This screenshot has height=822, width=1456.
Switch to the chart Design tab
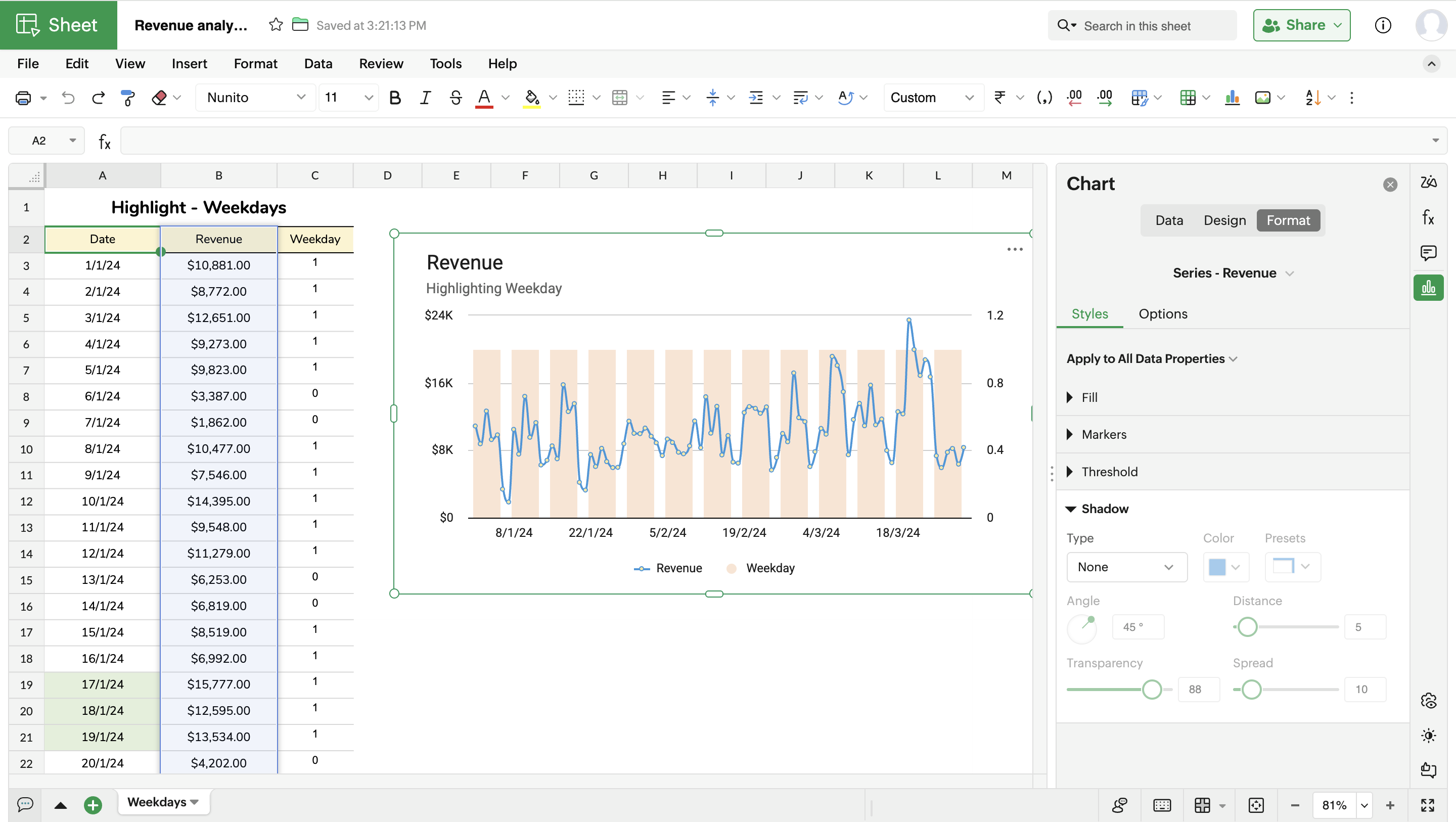[1224, 220]
